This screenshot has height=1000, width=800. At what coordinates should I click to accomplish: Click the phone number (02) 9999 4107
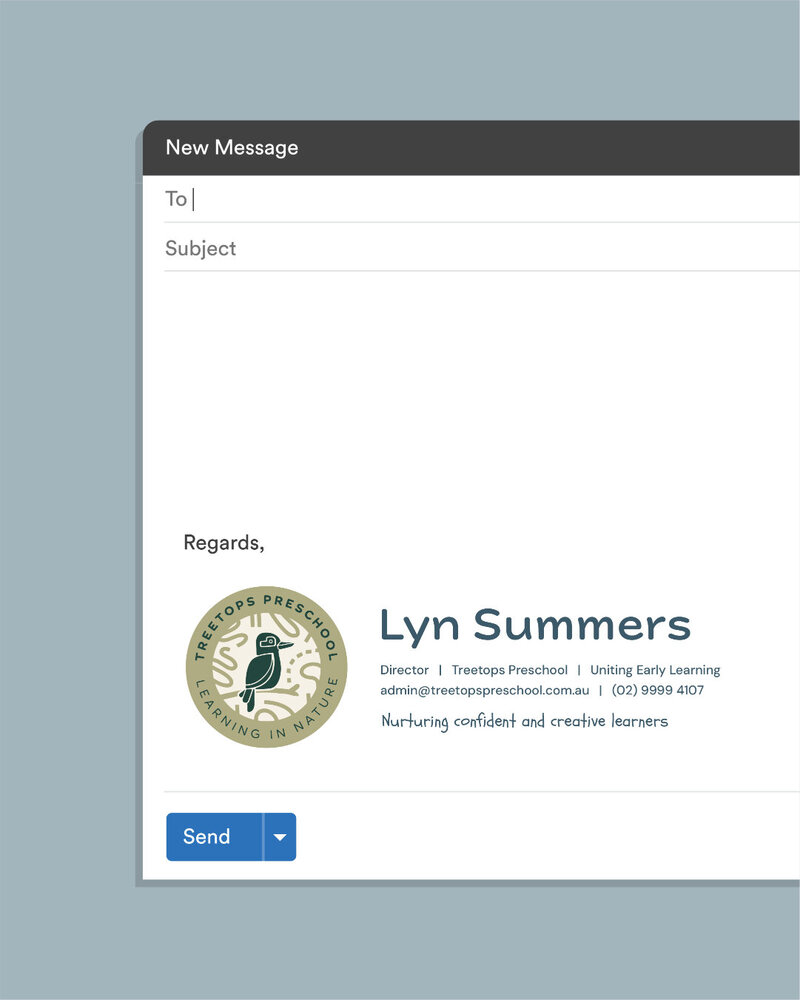(x=657, y=690)
